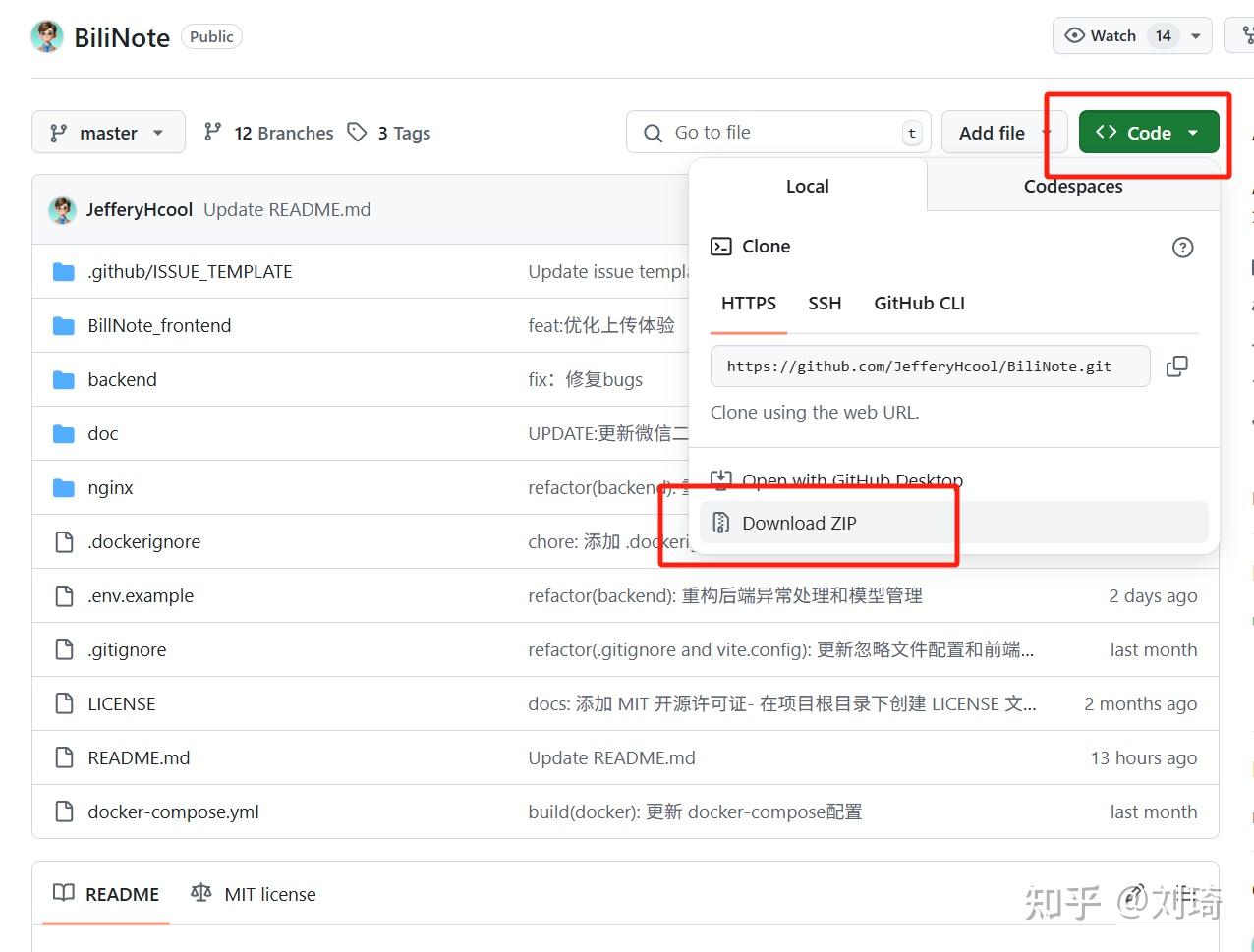The width and height of the screenshot is (1254, 952).
Task: Copy the clone URL using the copy icon
Action: point(1176,365)
